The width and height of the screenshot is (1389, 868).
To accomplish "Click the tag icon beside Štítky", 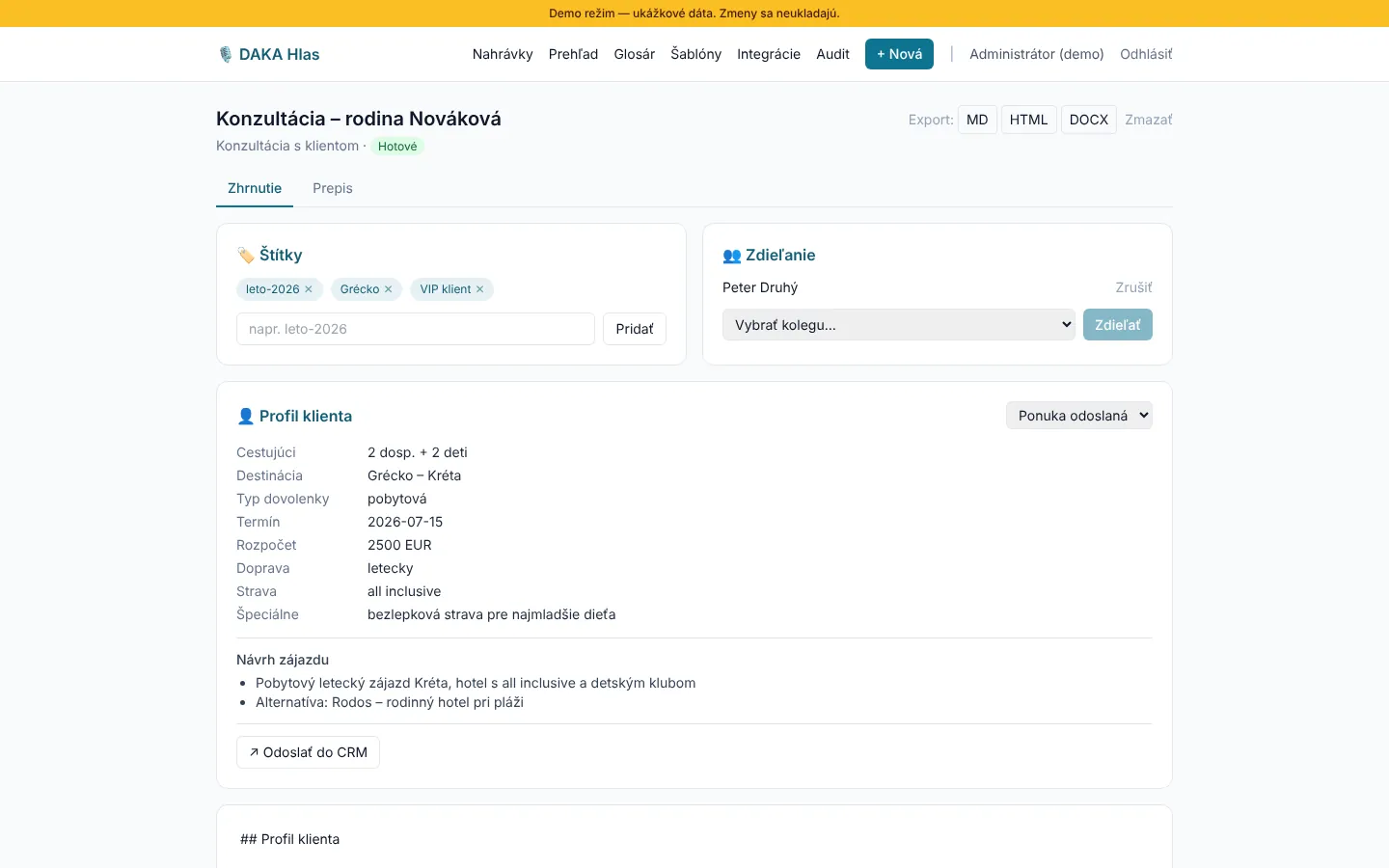I will (x=246, y=256).
